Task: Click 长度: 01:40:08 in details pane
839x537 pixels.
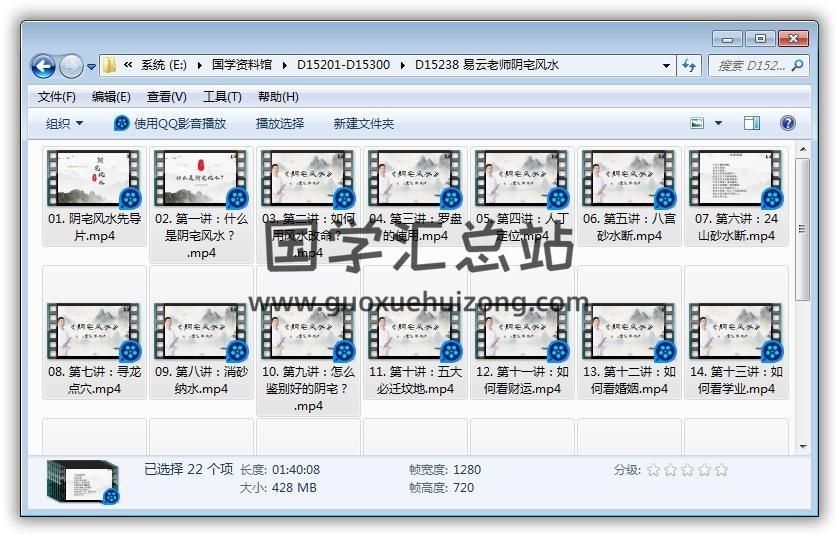Action: click(x=279, y=470)
